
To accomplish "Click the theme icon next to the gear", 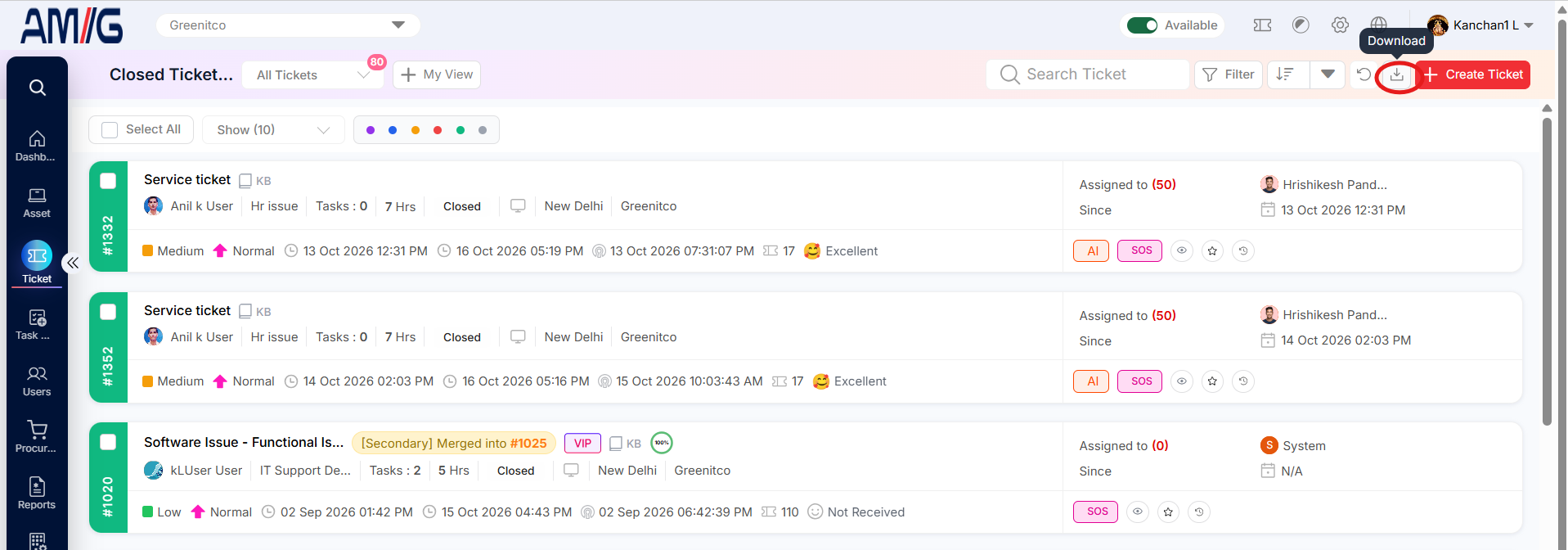I will click(x=1301, y=25).
